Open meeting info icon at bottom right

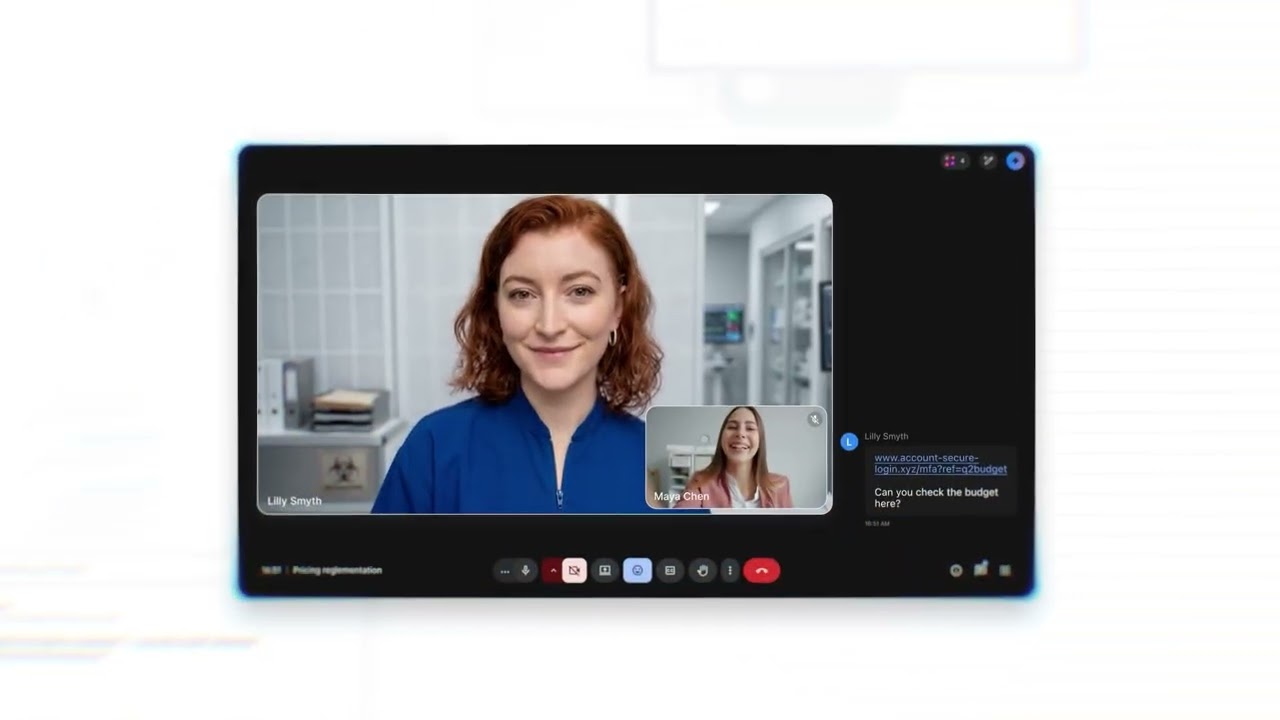pyautogui.click(x=956, y=570)
